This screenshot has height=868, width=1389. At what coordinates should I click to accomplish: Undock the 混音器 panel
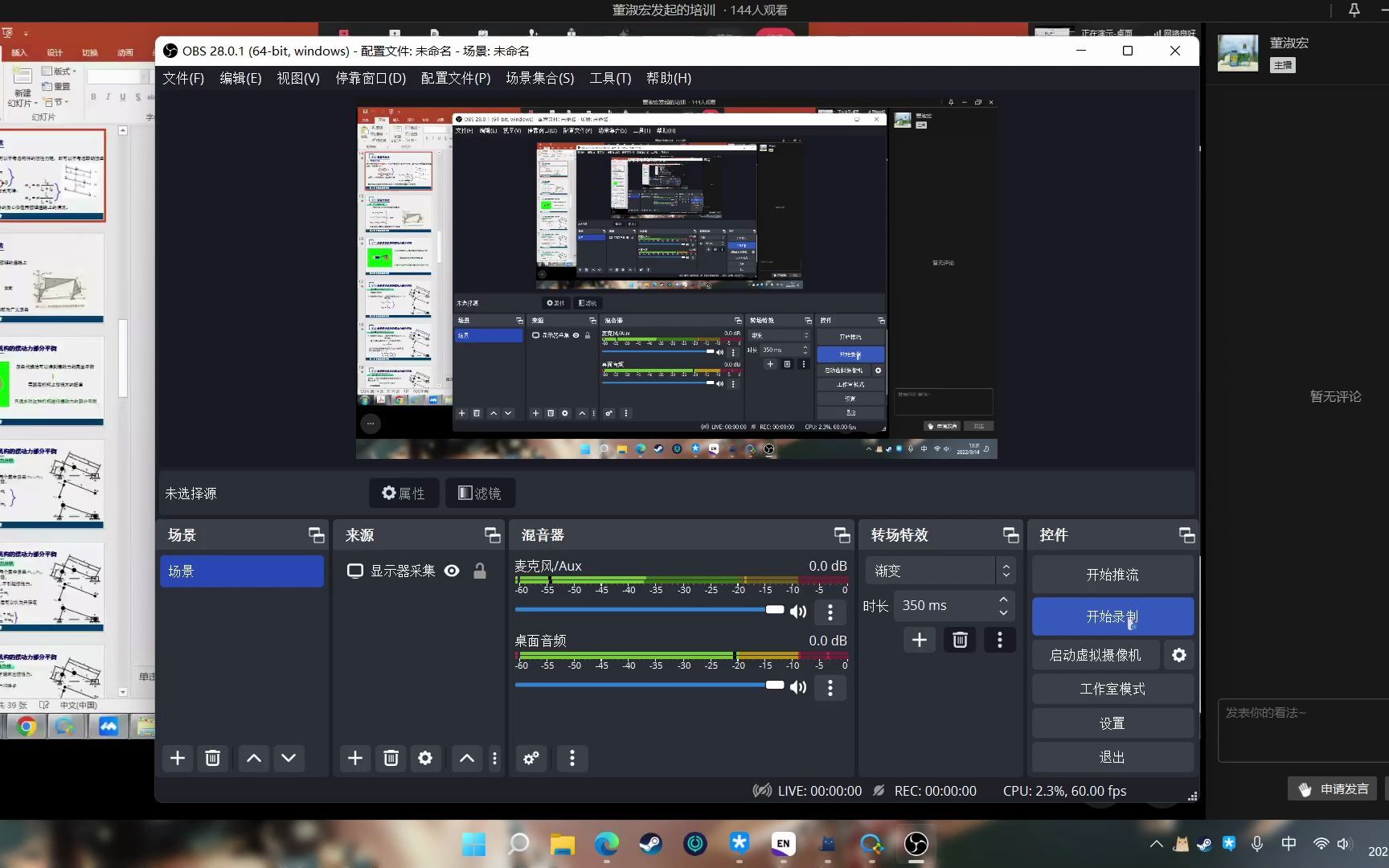(842, 535)
